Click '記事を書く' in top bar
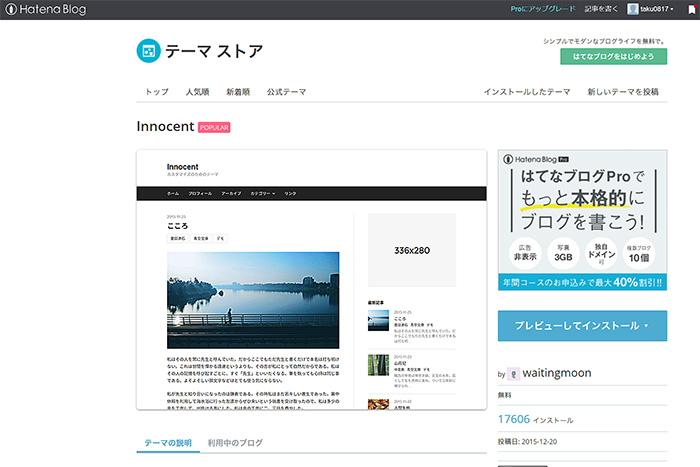The image size is (700, 467). pyautogui.click(x=600, y=9)
